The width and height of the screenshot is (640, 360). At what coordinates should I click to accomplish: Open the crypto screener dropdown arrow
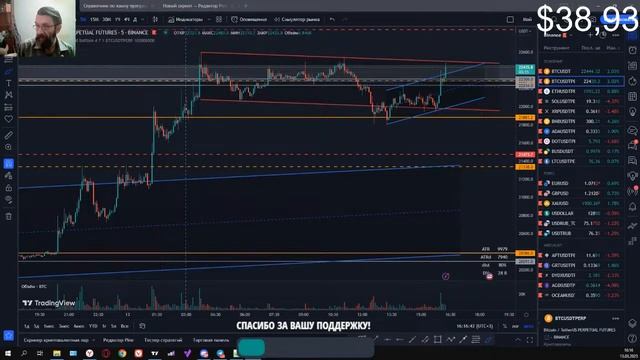93,340
